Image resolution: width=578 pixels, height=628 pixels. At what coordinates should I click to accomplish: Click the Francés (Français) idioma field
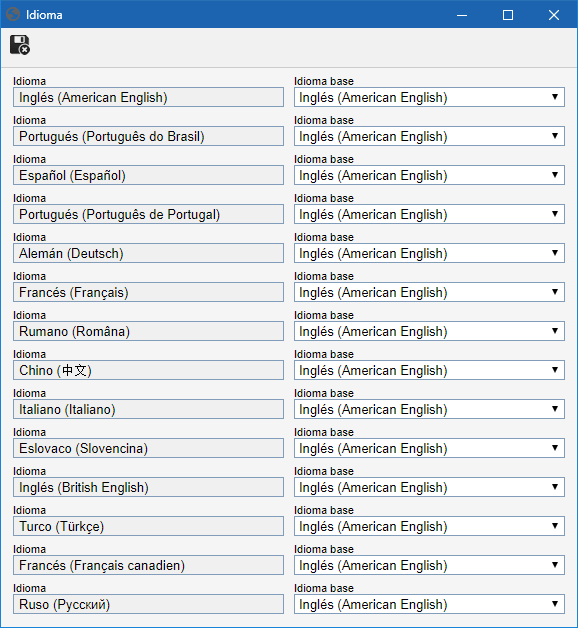tap(148, 292)
